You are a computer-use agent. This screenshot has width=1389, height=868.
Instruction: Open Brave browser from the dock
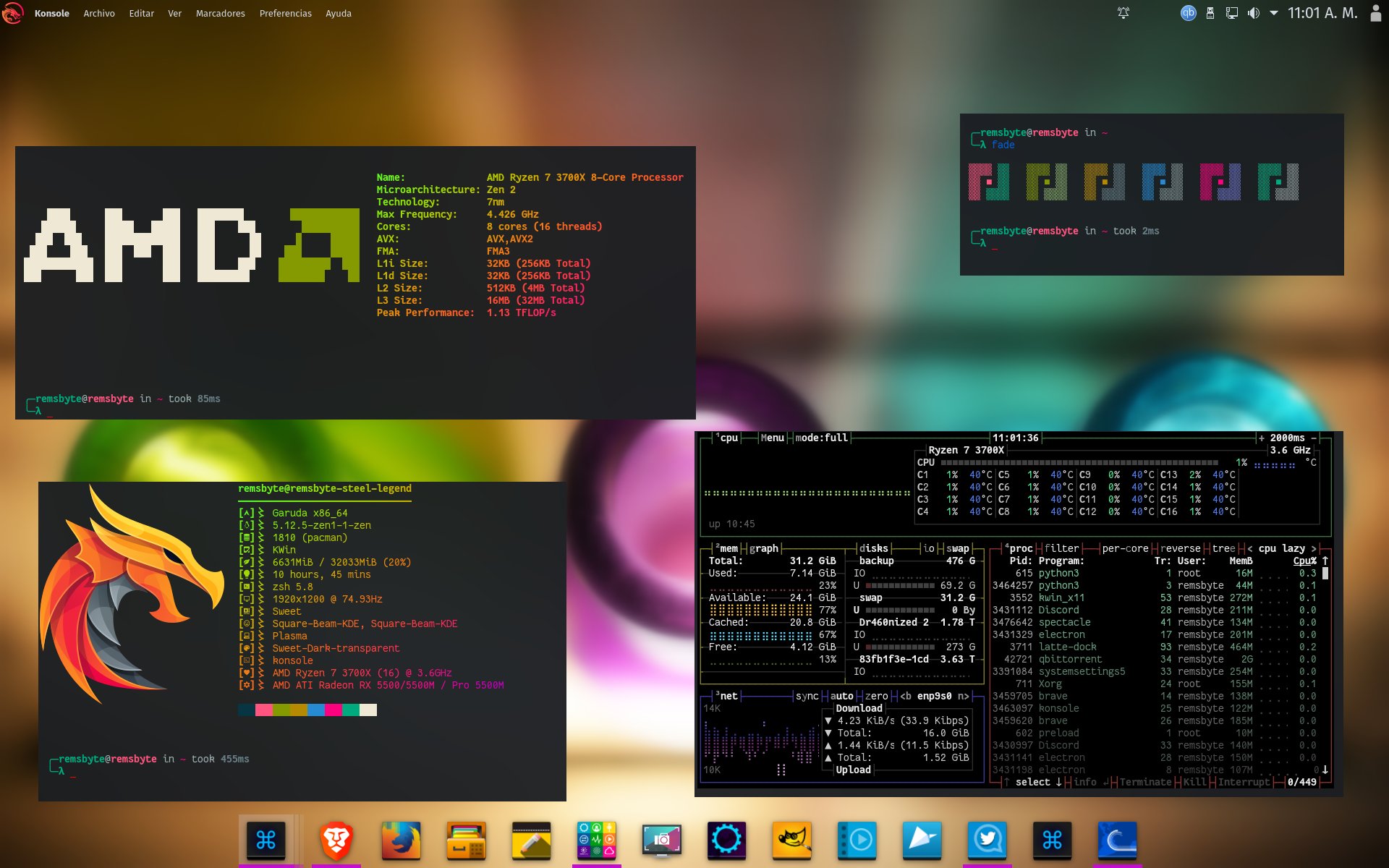pyautogui.click(x=336, y=840)
